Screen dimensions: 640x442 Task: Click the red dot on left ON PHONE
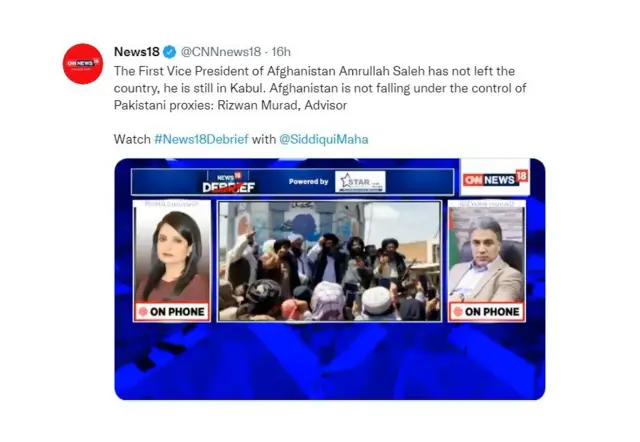(x=143, y=312)
